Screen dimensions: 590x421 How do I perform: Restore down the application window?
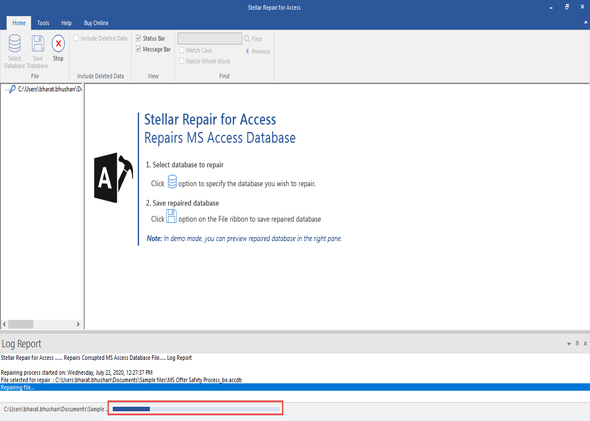(567, 7)
